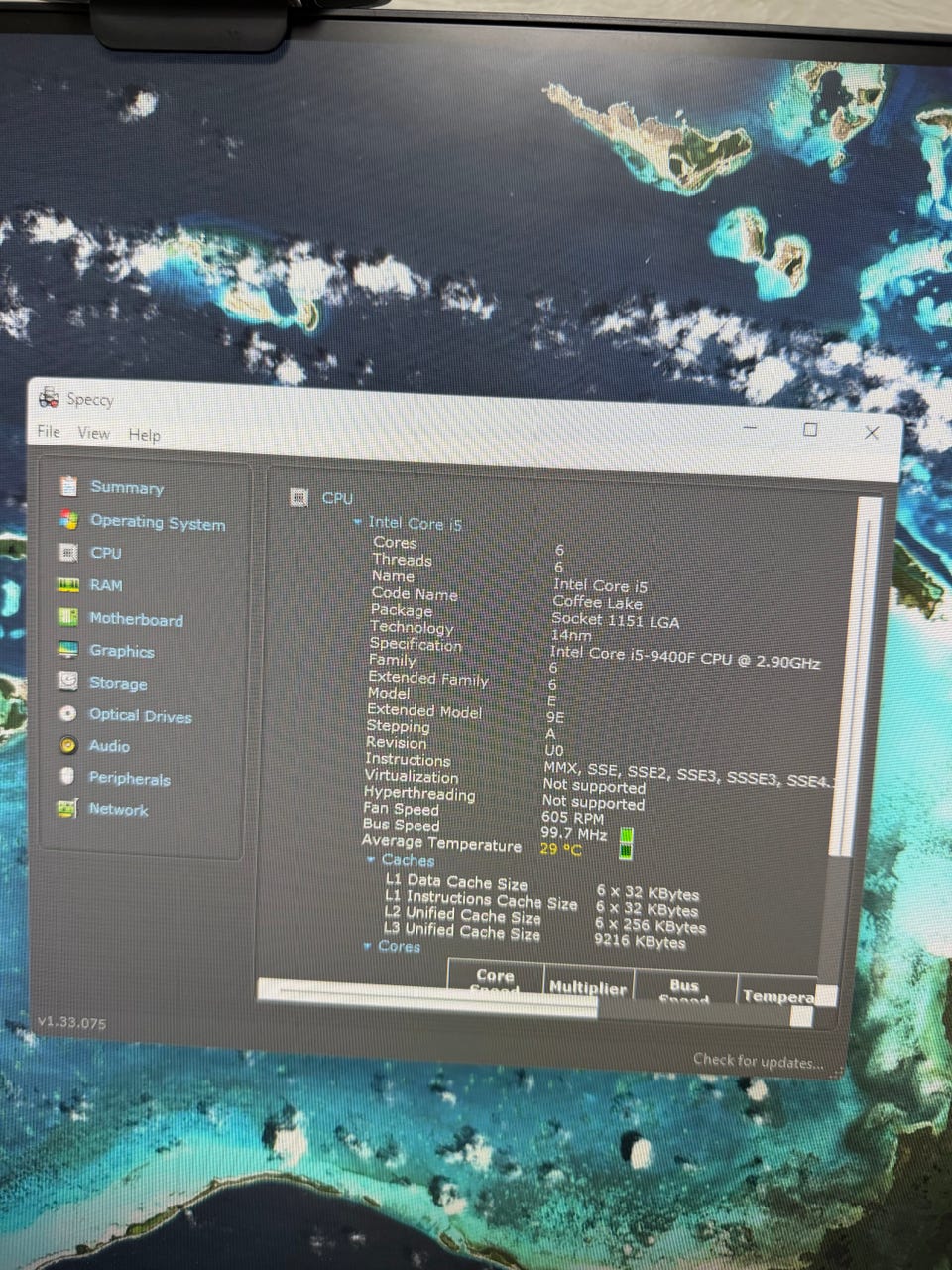Click the 9216 KBytes L3 cache value
Image resolution: width=952 pixels, height=1270 pixels.
640,939
